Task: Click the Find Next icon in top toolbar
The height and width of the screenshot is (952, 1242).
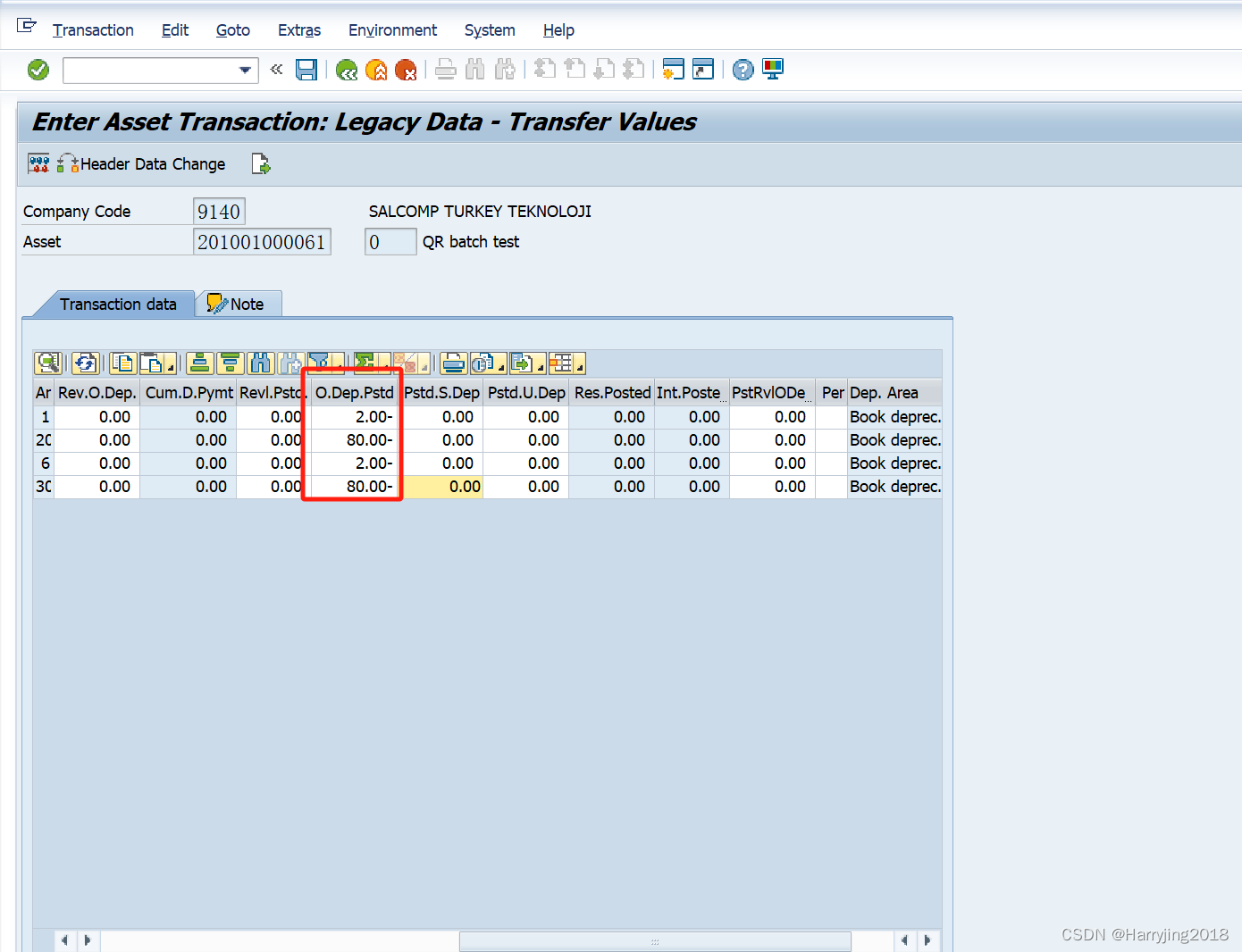Action: 505,70
